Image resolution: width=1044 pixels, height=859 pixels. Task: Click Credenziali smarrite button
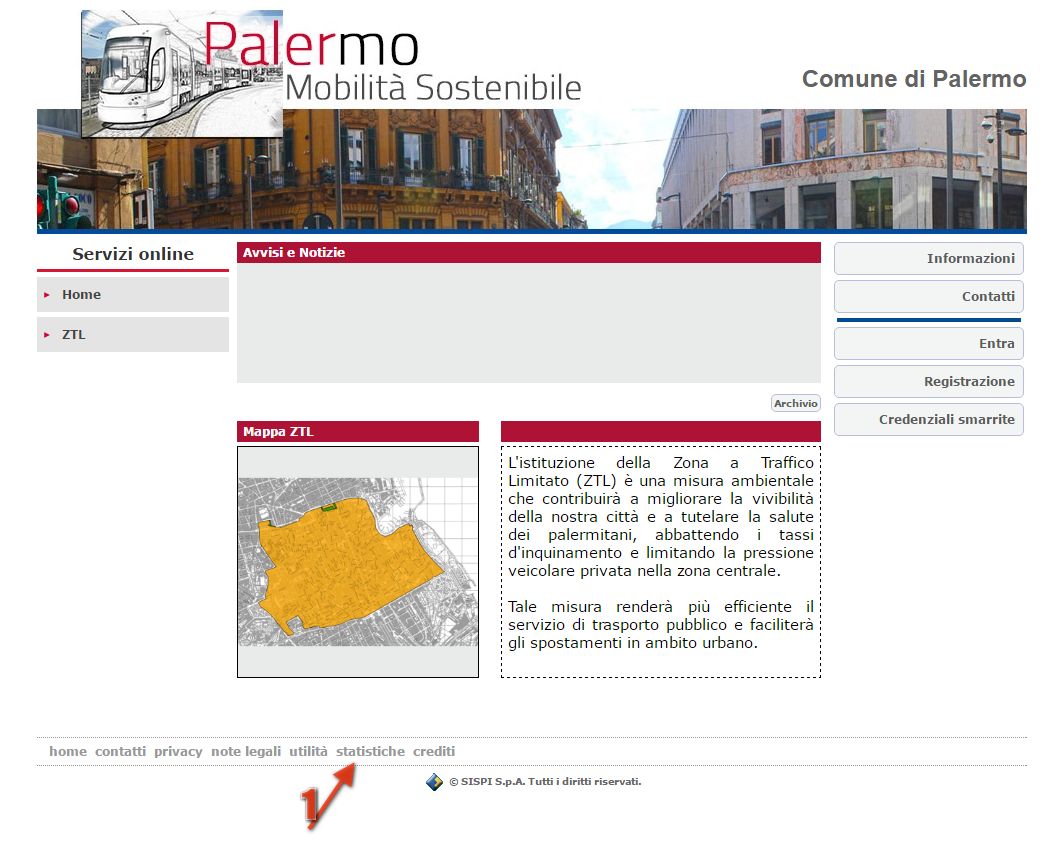click(x=929, y=420)
